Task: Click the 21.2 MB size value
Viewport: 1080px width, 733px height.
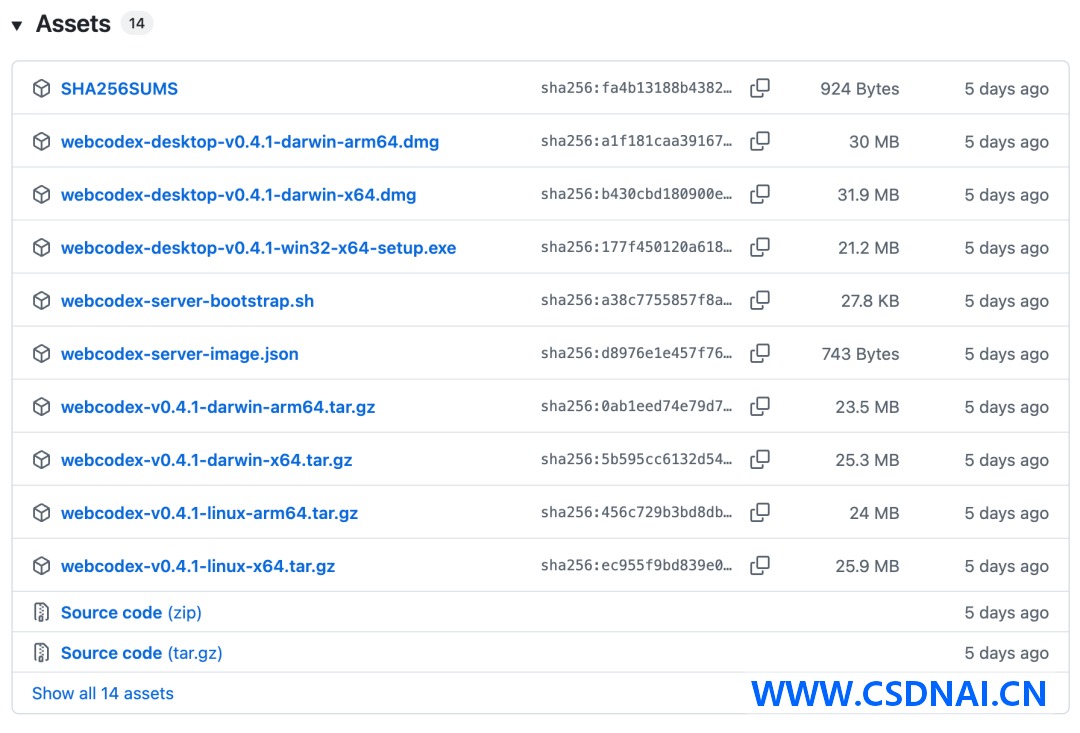Action: 869,248
